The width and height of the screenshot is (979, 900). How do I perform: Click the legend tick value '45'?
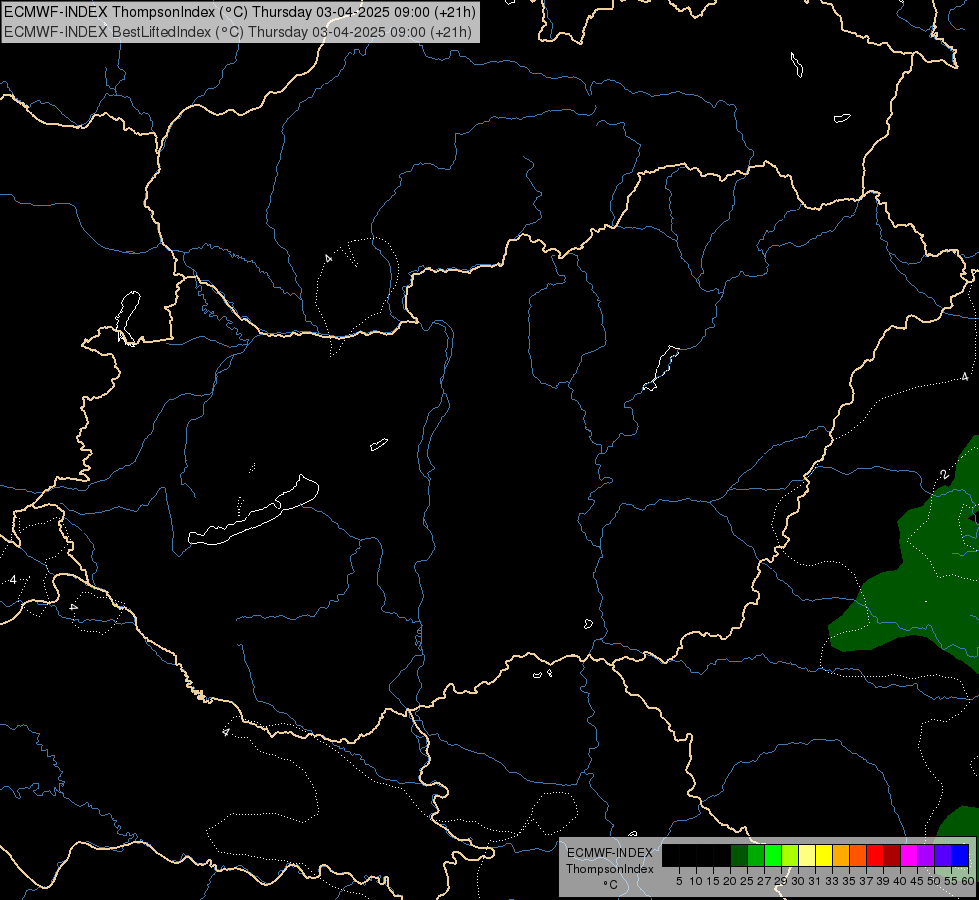pyautogui.click(x=917, y=881)
